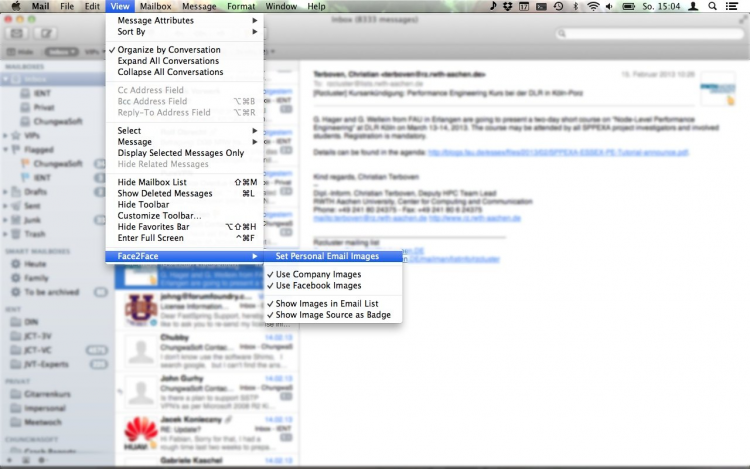
Task: Open the JCT-3V folder icon
Action: coord(16,336)
